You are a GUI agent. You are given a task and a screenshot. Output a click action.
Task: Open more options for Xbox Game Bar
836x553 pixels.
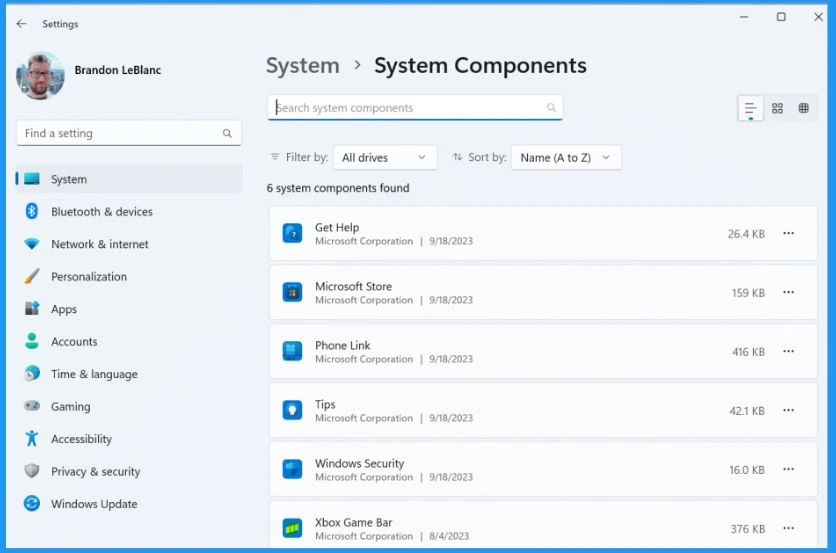click(789, 528)
